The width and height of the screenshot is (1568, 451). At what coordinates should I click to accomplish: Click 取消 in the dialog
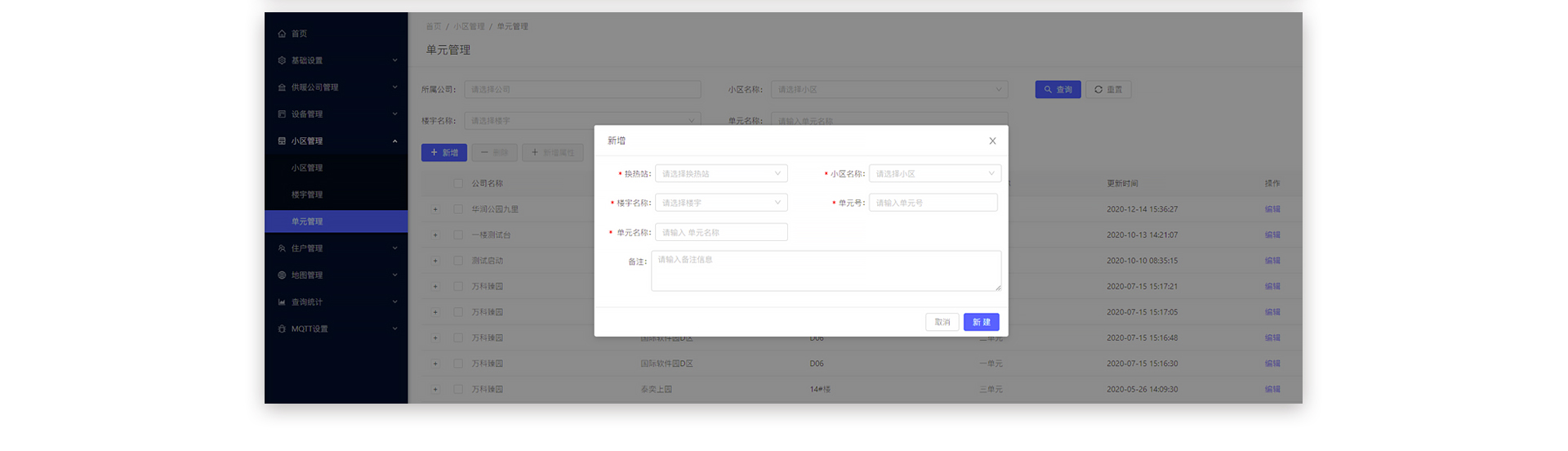point(942,322)
